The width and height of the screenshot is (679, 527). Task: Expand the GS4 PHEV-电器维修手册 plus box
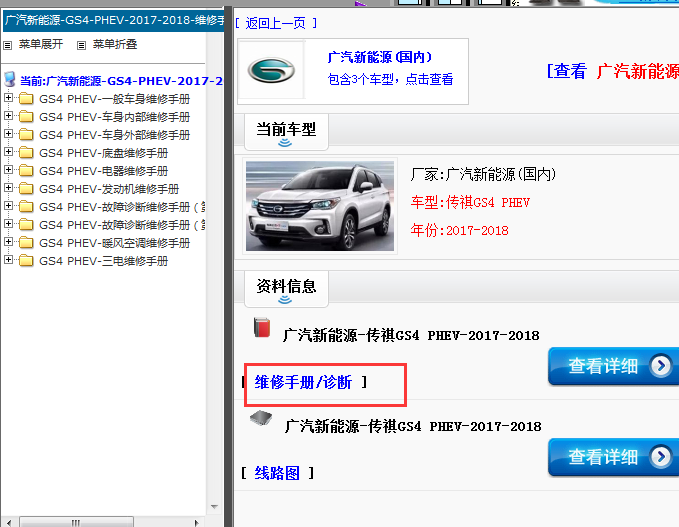tap(8, 170)
